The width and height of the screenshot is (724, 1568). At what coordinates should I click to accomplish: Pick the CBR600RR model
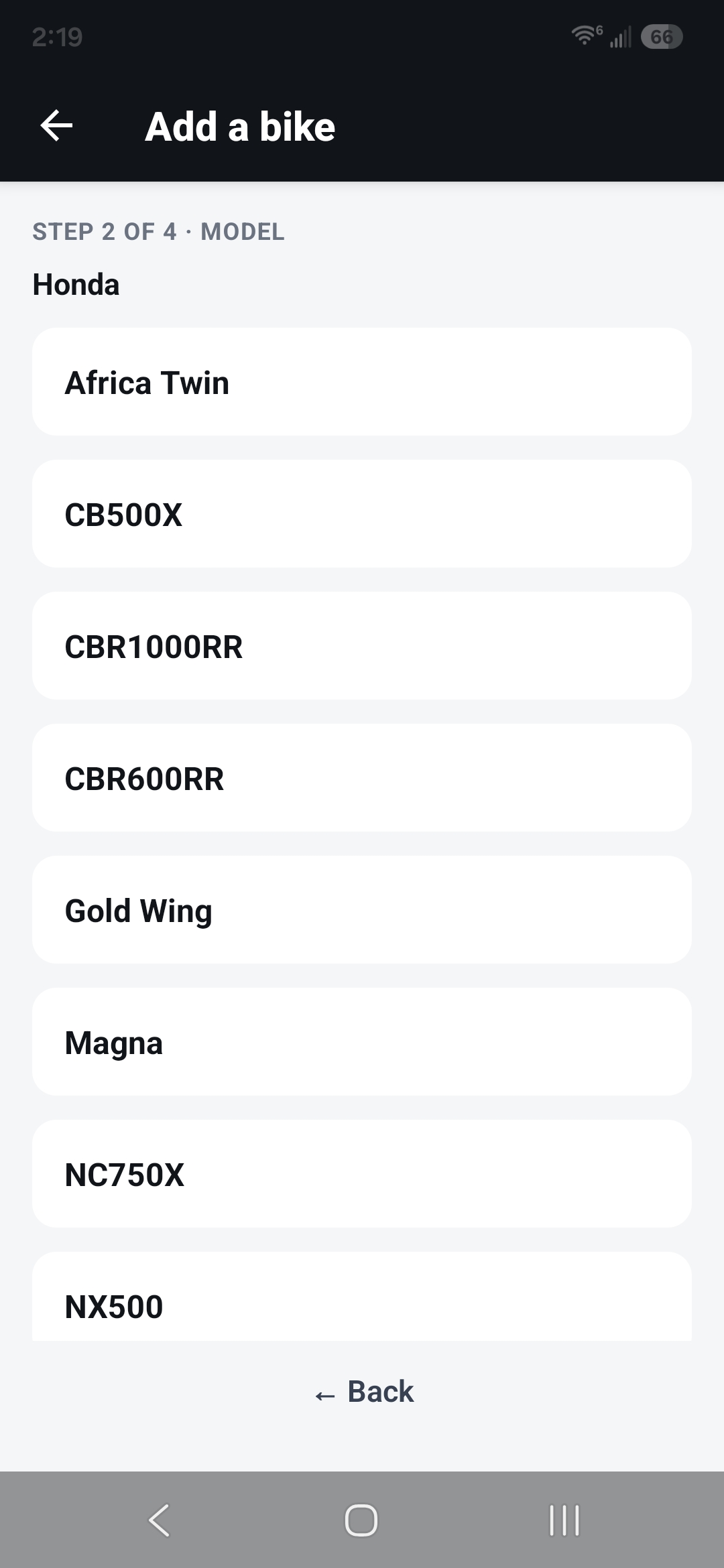[362, 778]
